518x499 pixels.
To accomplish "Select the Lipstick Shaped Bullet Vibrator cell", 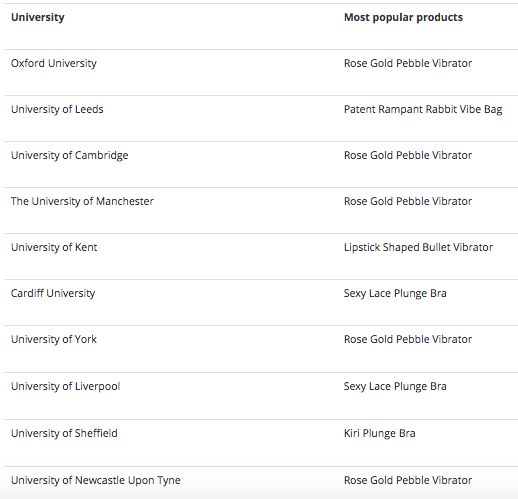I will point(418,247).
